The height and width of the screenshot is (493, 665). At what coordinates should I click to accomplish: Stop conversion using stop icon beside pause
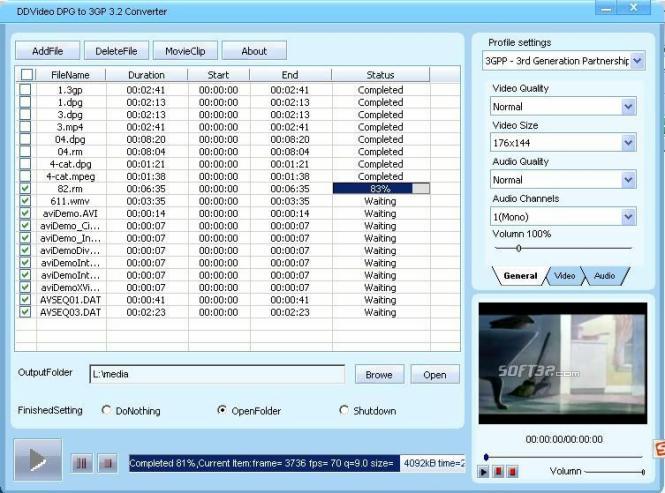pos(107,463)
